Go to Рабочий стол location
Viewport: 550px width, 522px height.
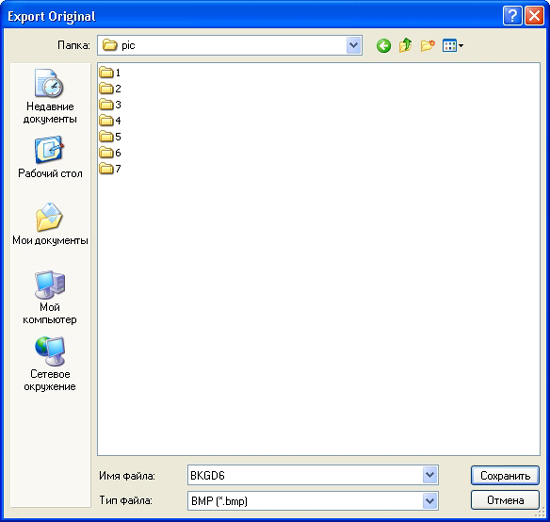point(50,157)
